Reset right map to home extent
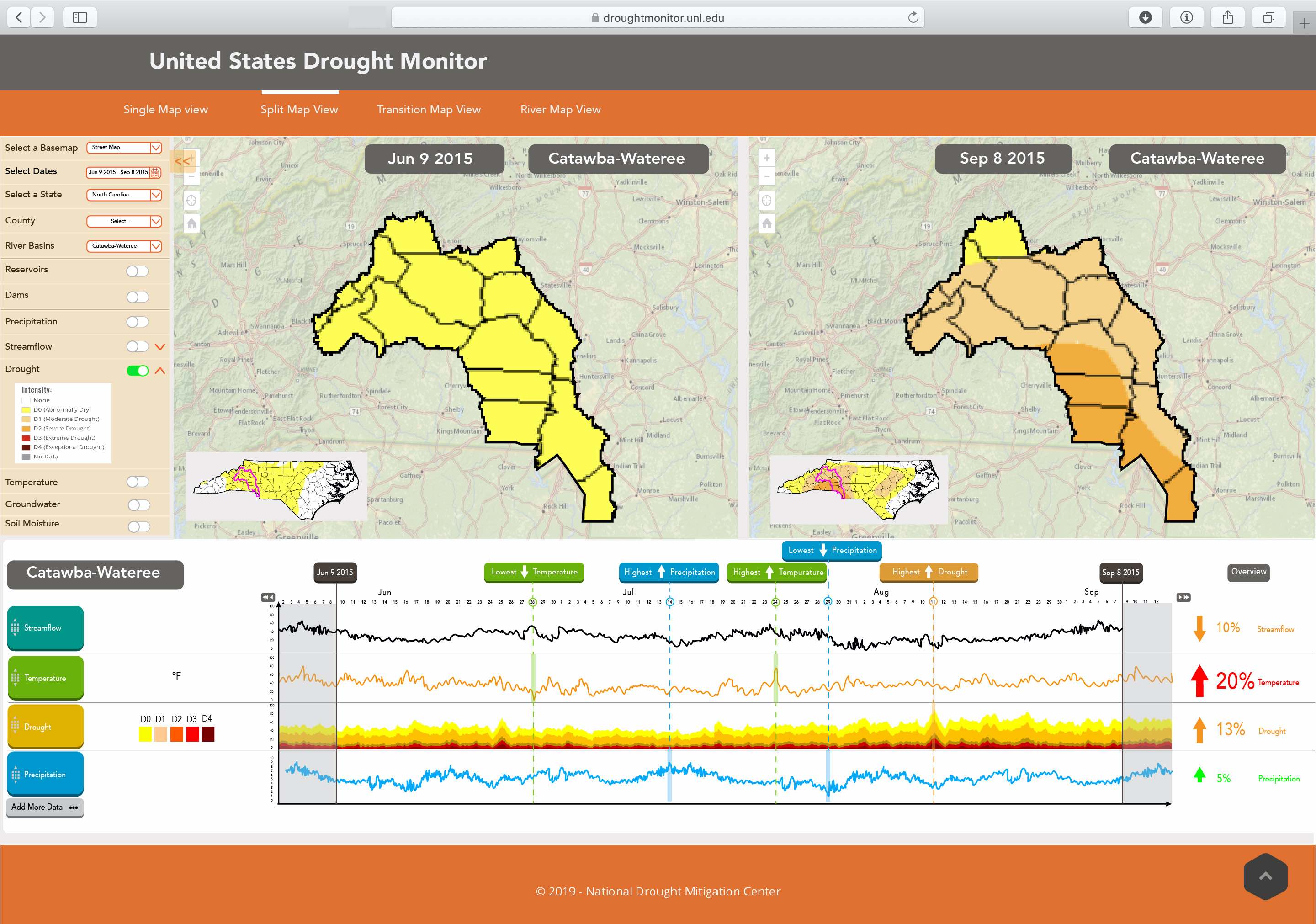 [x=767, y=223]
